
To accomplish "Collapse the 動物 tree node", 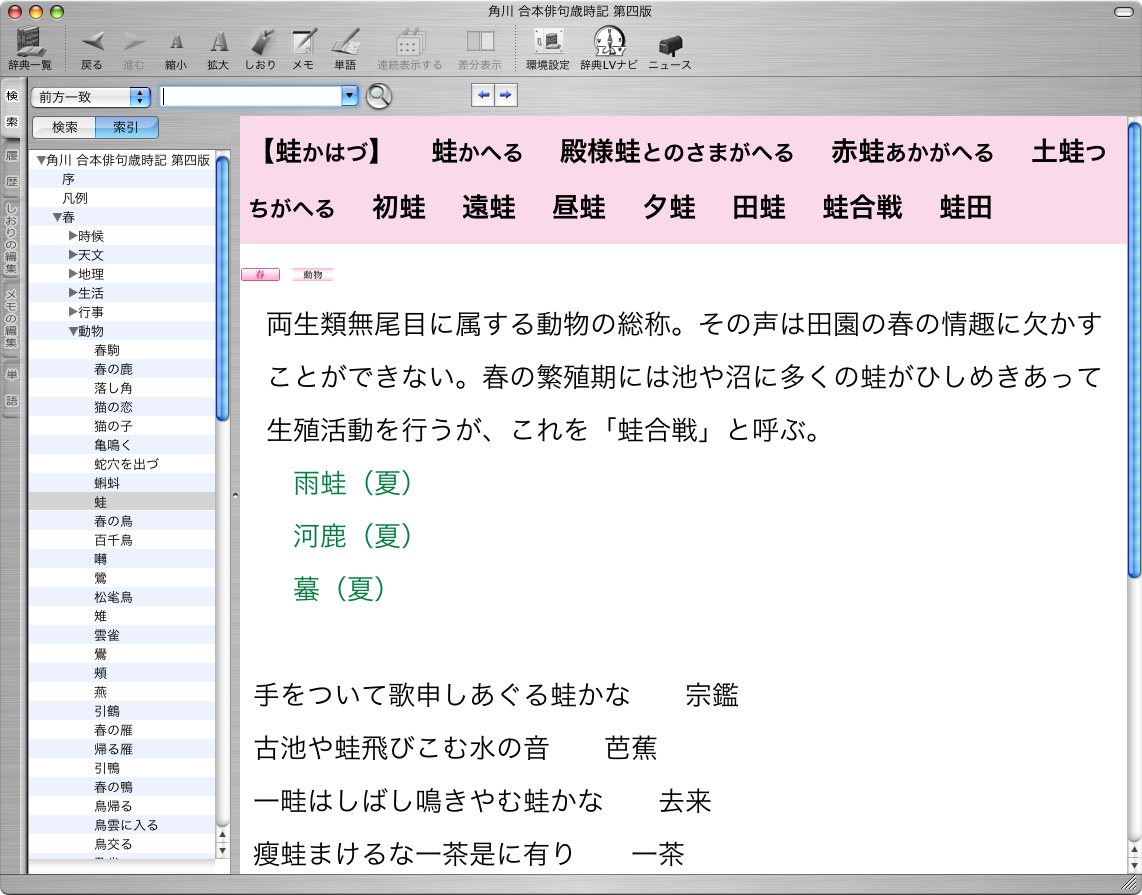I will [x=73, y=331].
